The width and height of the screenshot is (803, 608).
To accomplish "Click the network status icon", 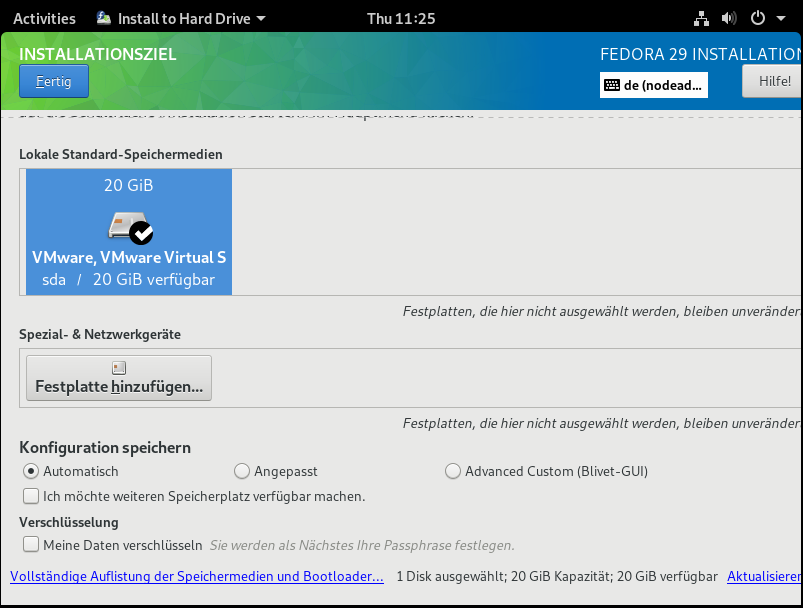I will pos(701,18).
